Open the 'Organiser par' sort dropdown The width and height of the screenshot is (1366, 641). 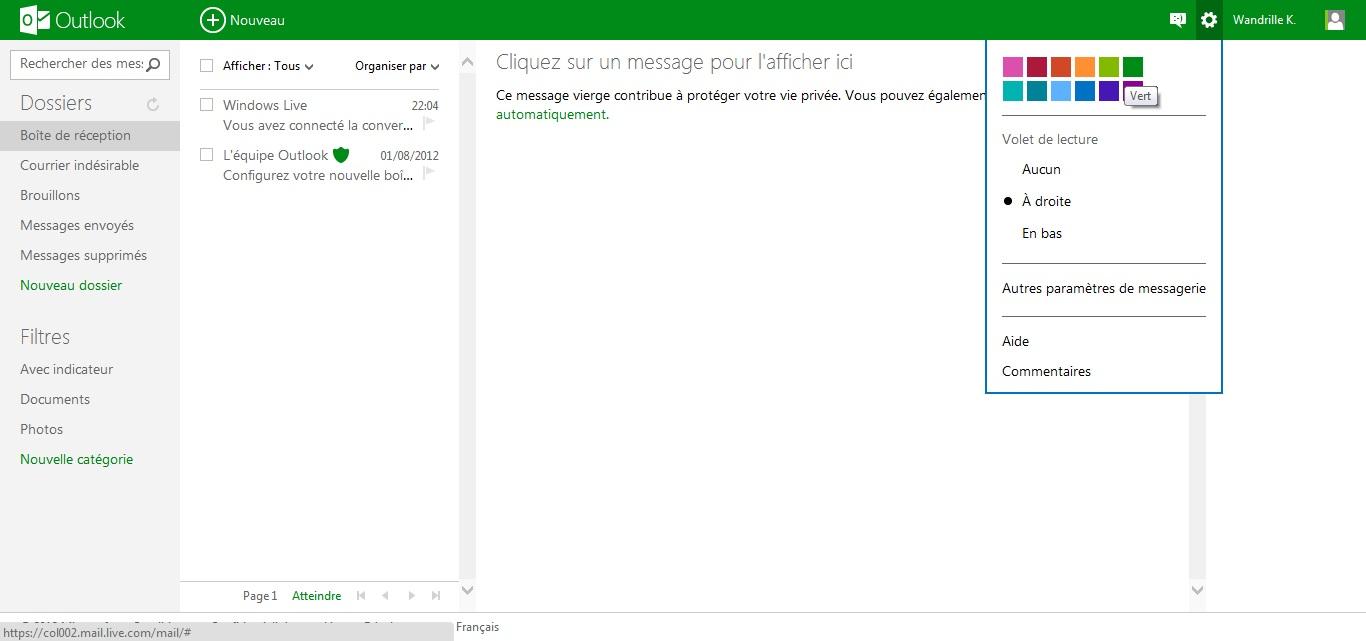397,66
